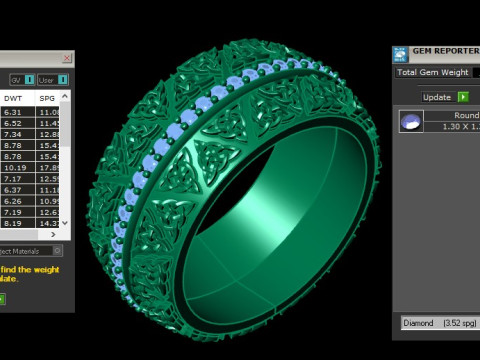Select the SPG column header
The height and width of the screenshot is (360, 480).
click(47, 99)
